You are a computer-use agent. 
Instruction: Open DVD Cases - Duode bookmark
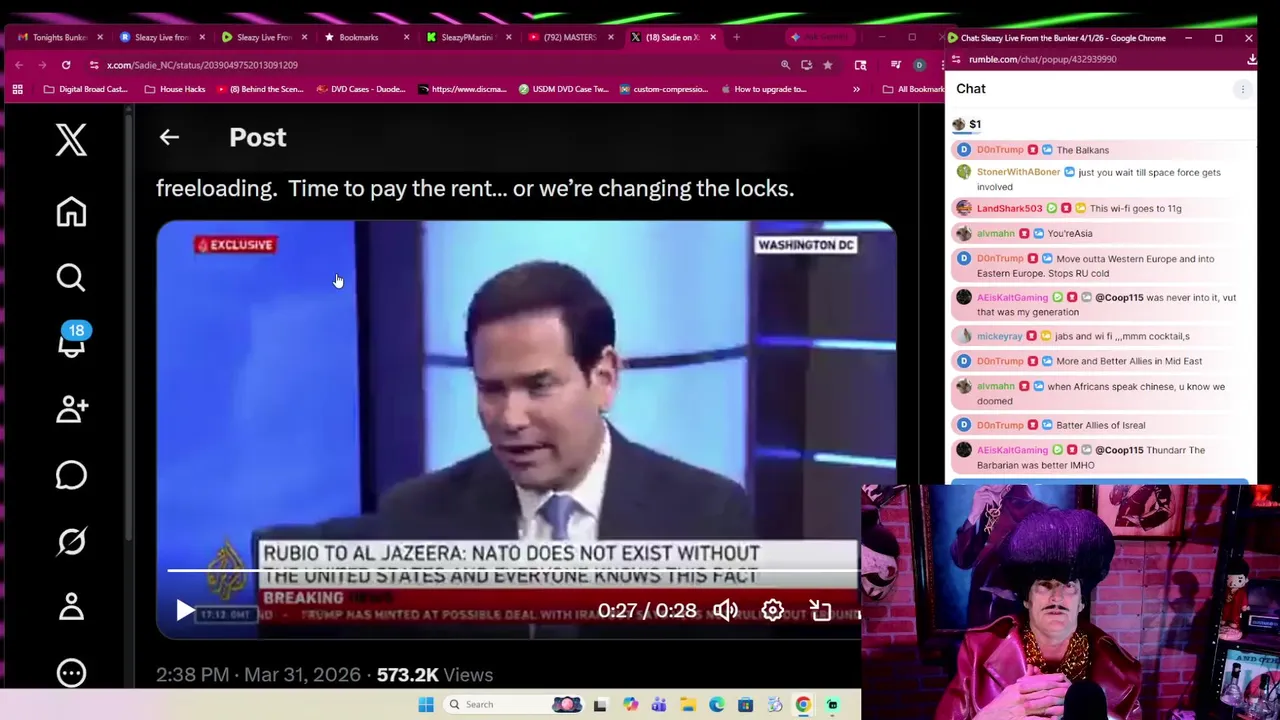[x=362, y=89]
